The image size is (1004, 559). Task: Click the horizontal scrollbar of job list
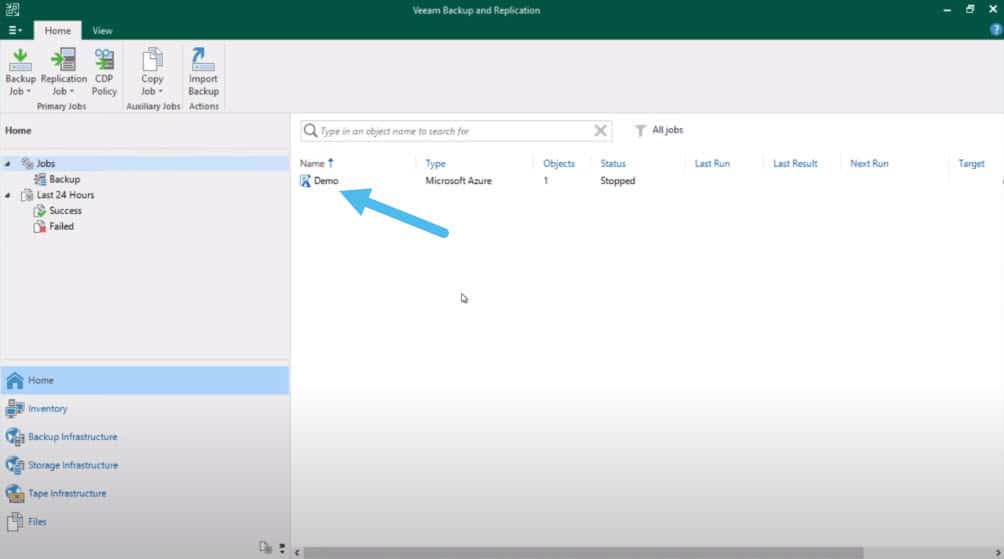583,553
